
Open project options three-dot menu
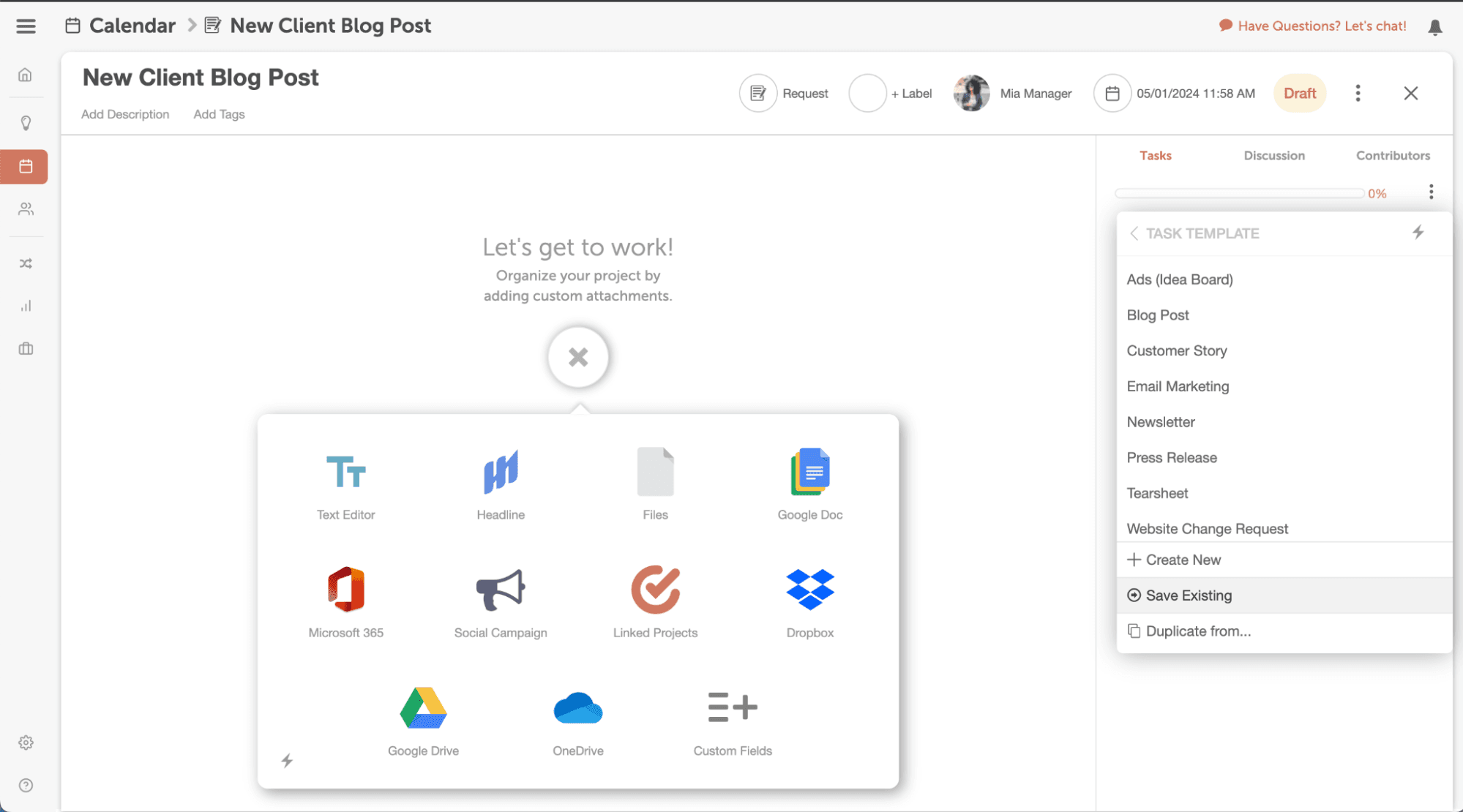pos(1358,94)
